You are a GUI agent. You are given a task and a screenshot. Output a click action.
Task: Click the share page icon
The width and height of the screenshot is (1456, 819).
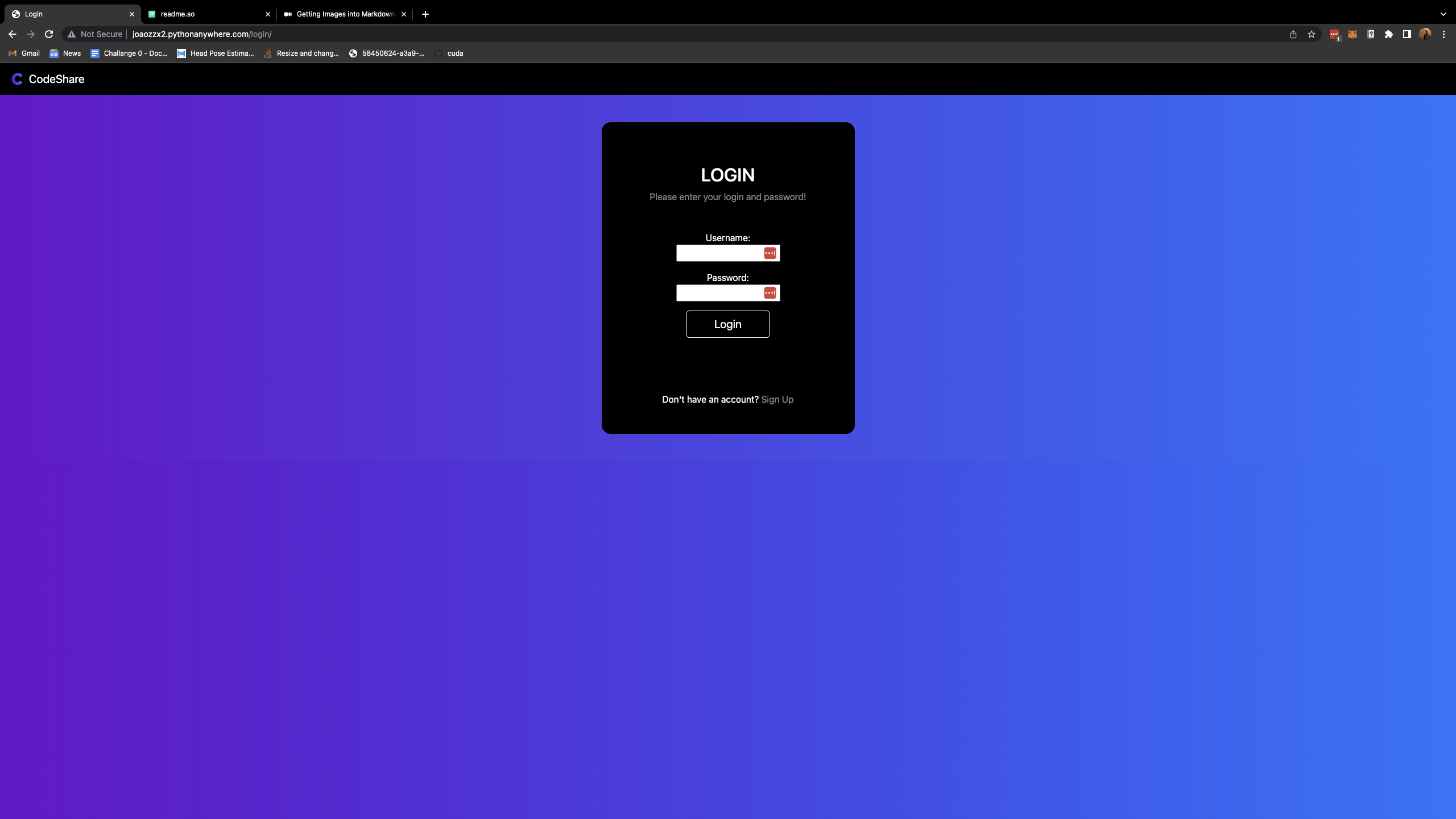tap(1293, 34)
